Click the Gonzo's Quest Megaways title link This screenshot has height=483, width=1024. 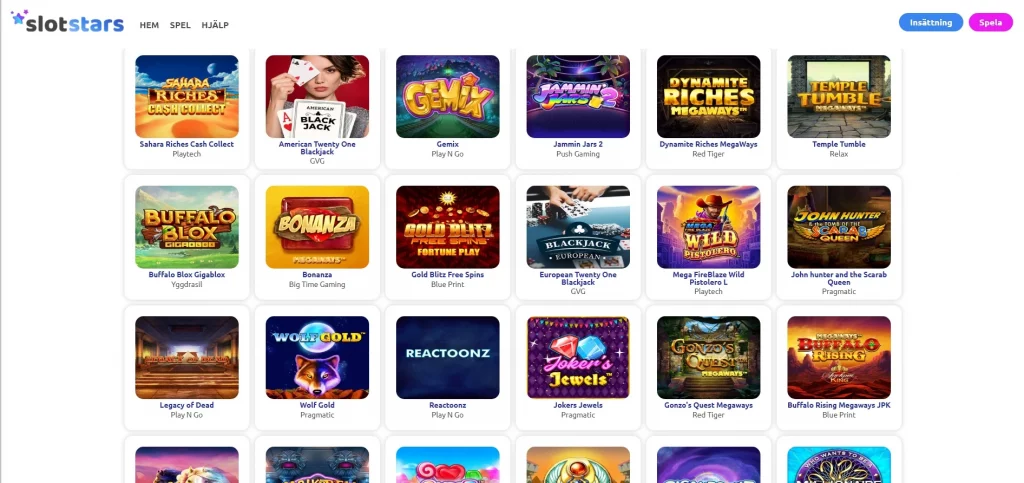pos(709,405)
